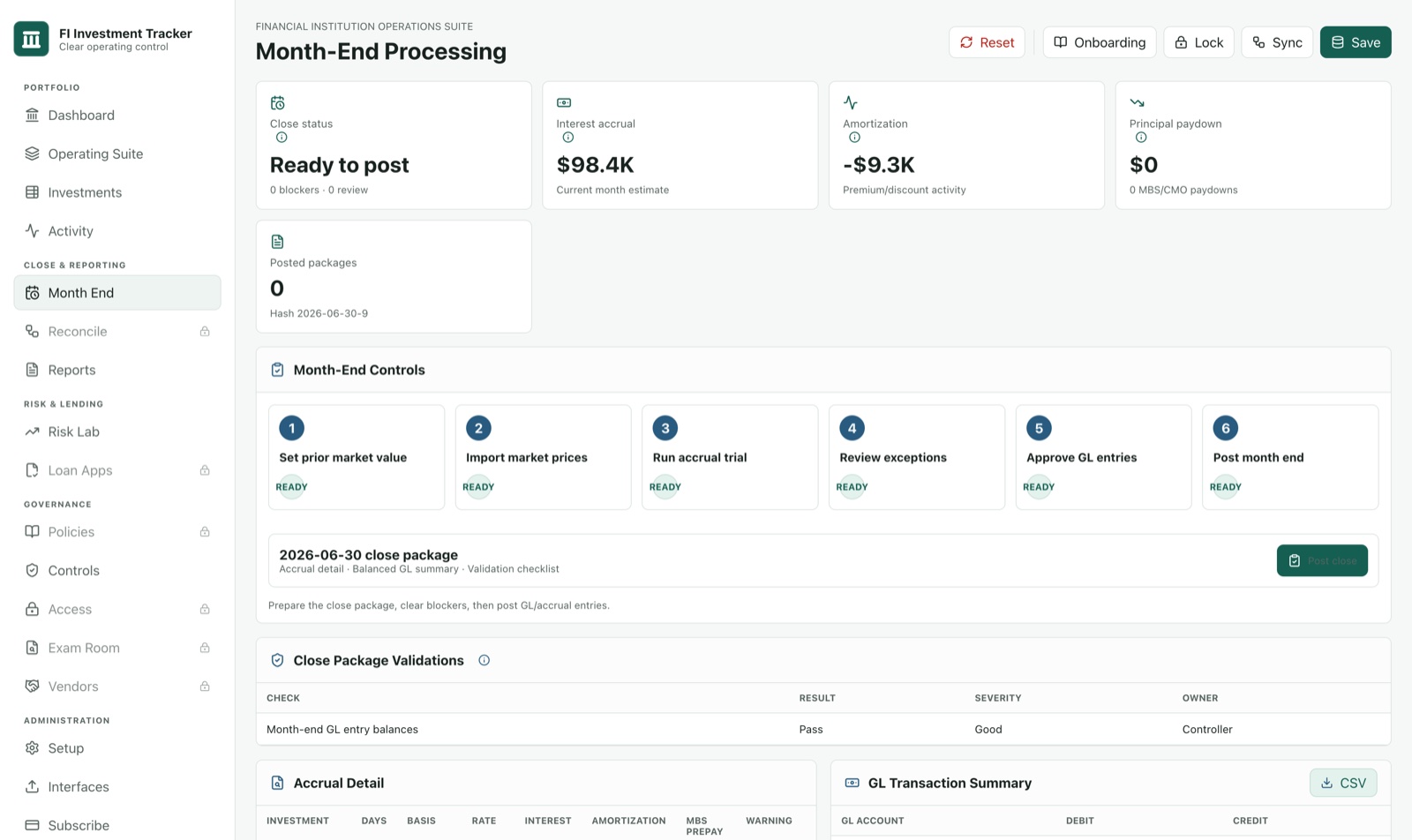Select step 6 Post month end
The height and width of the screenshot is (840, 1412).
tap(1290, 457)
